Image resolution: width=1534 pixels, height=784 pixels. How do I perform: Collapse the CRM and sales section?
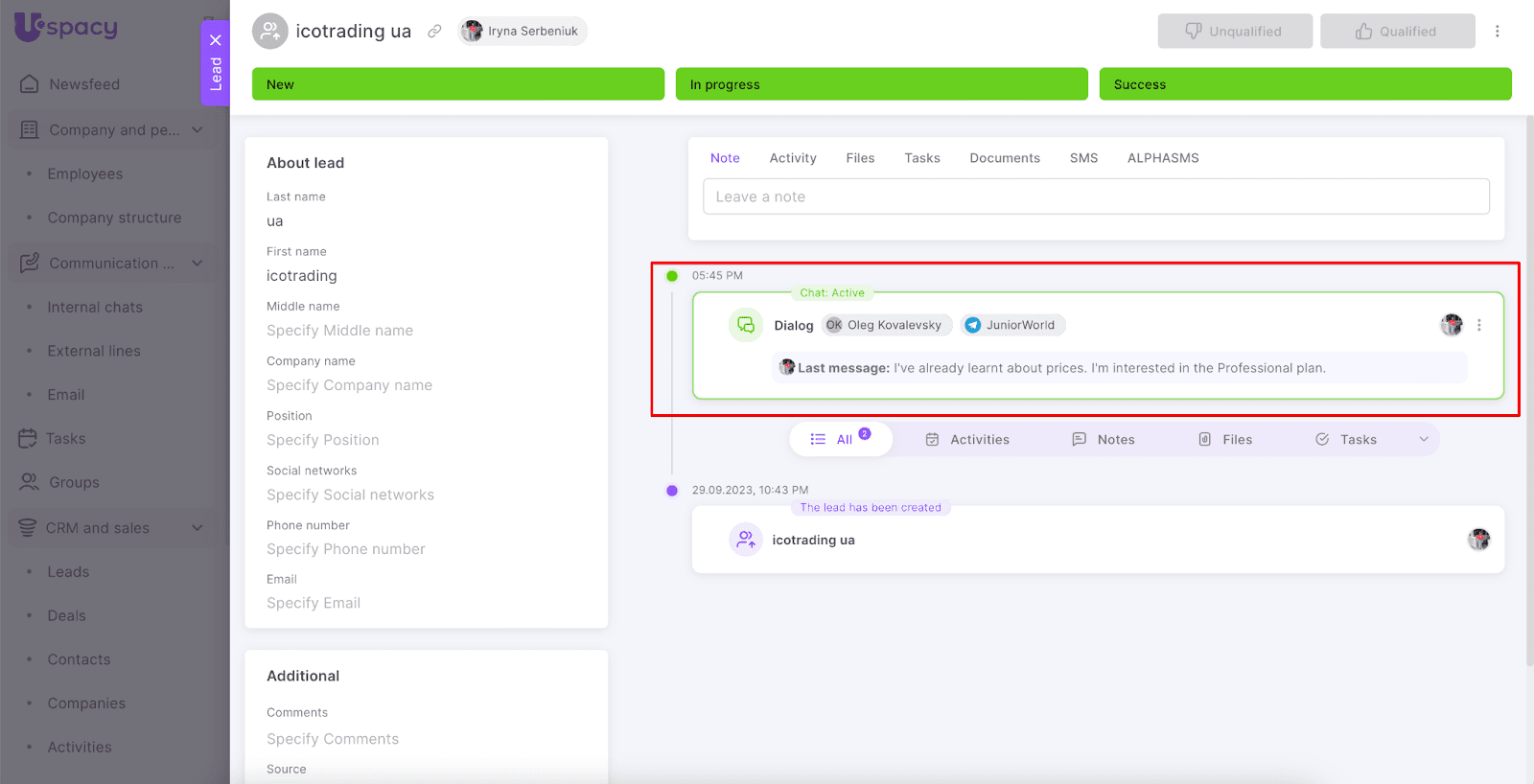pos(198,528)
